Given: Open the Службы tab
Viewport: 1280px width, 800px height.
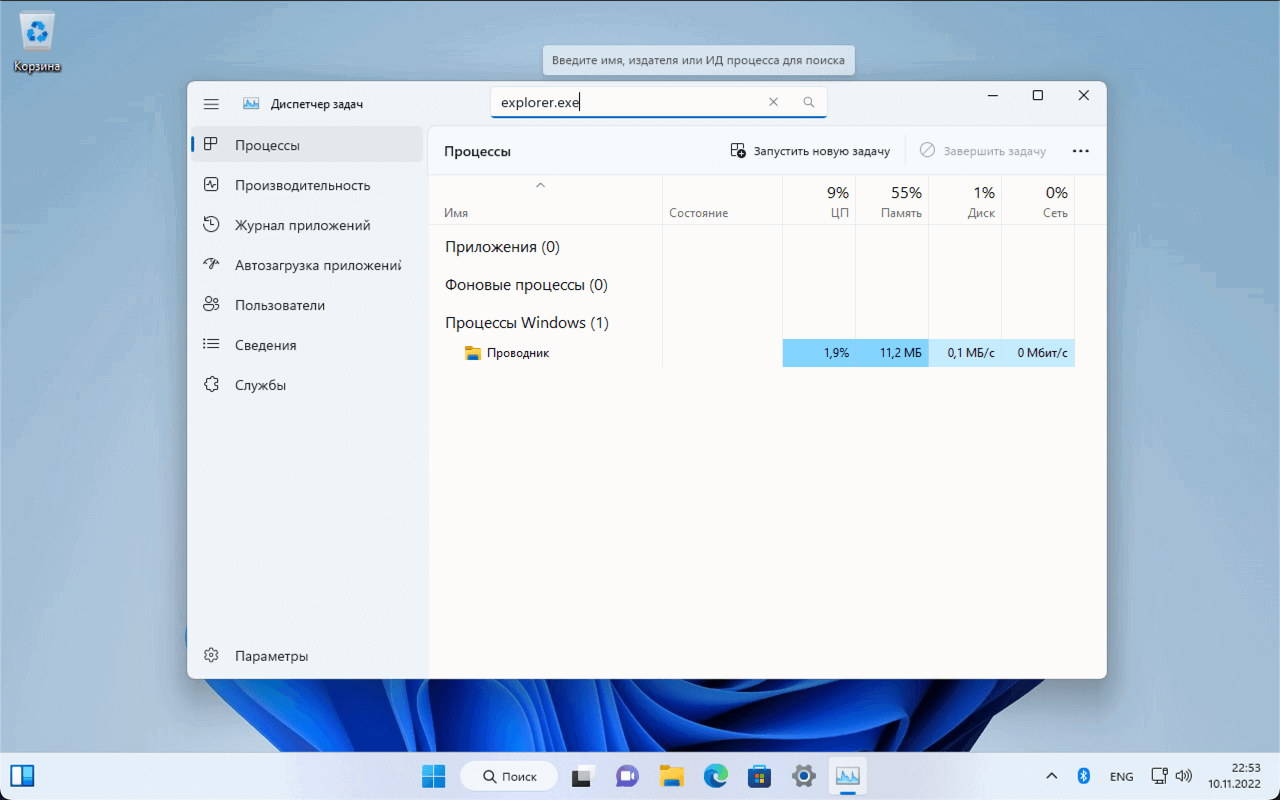Looking at the screenshot, I should (307, 385).
